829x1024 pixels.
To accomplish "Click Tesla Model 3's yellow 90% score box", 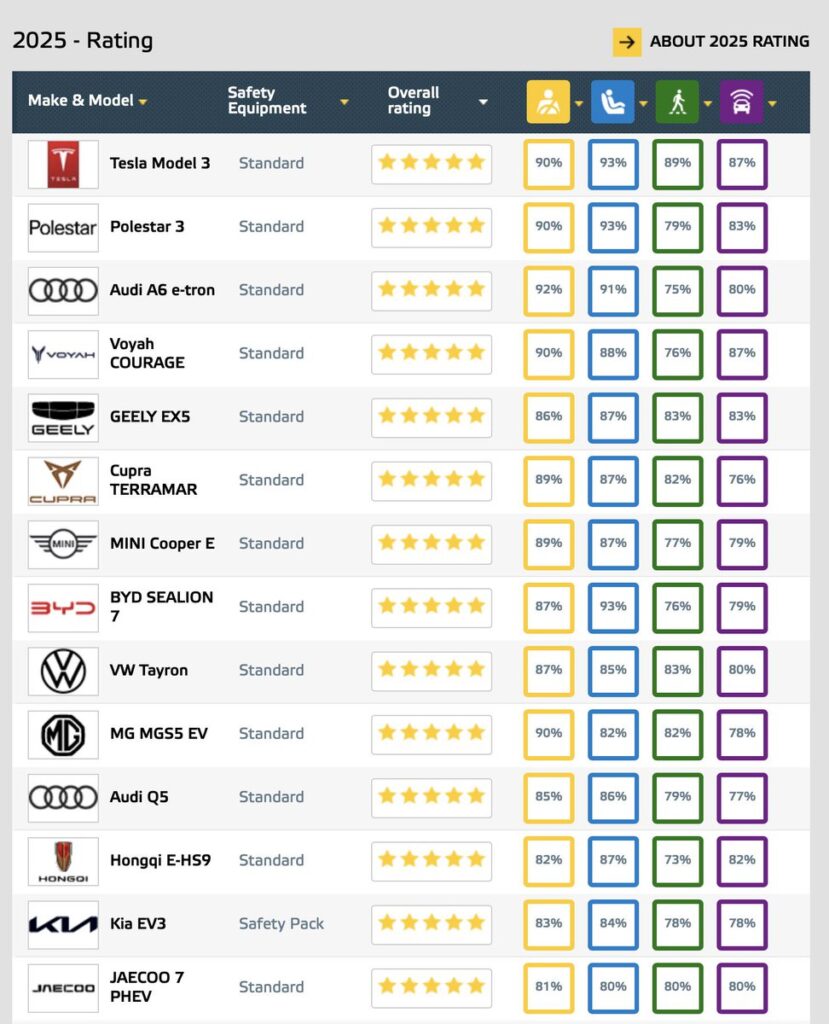I will (548, 164).
